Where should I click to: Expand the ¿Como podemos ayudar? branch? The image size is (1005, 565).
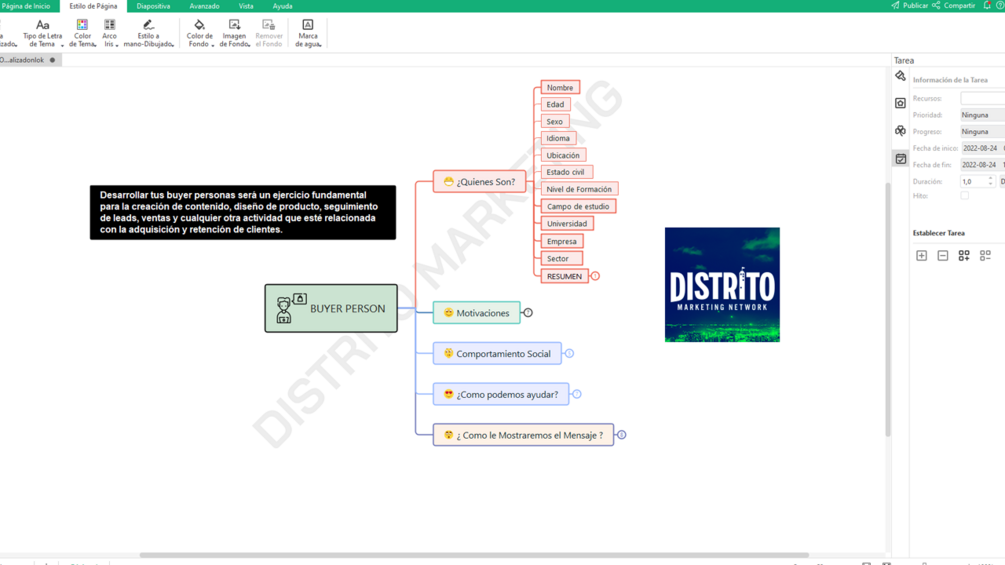[577, 394]
